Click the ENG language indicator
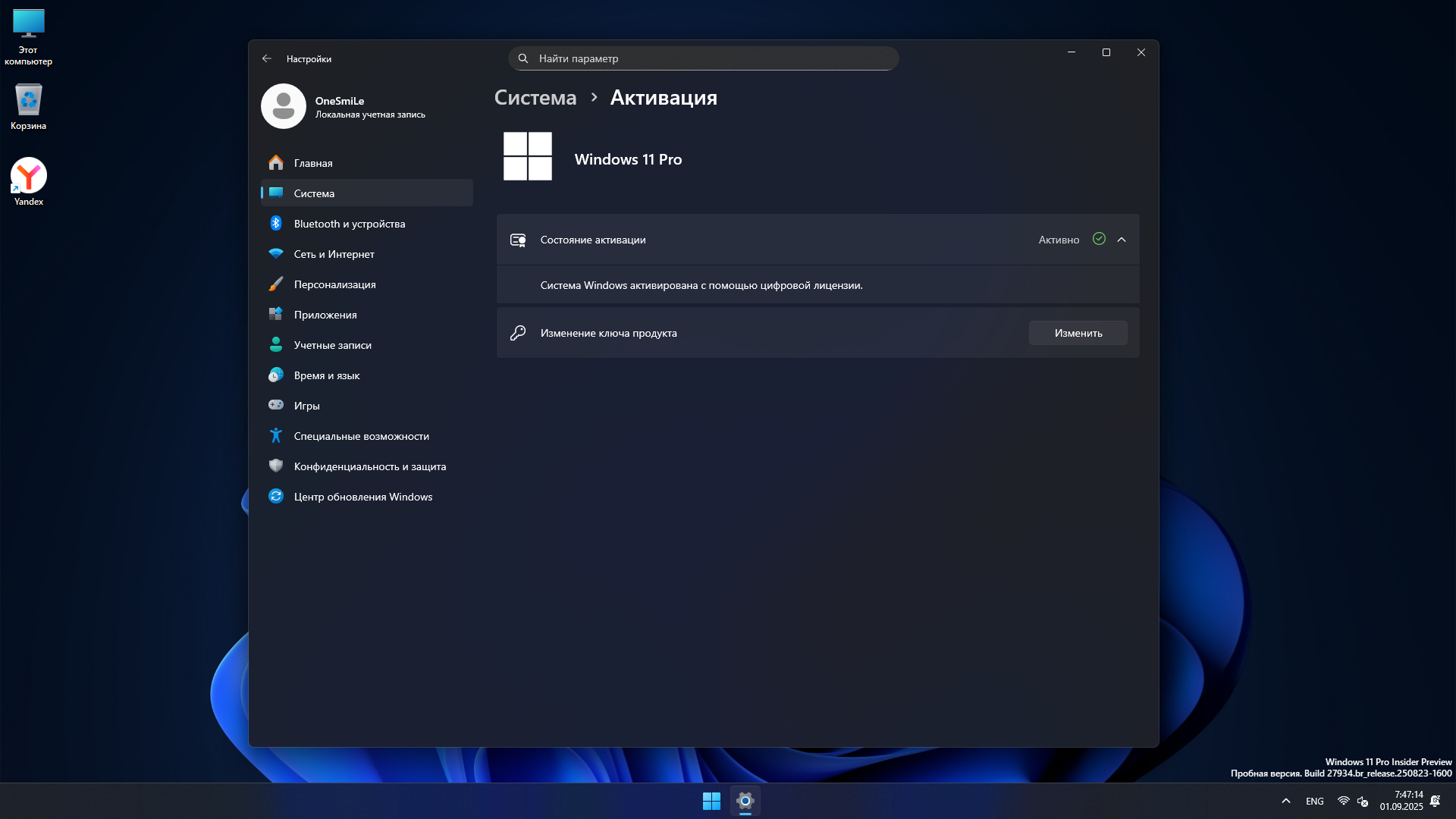 (1315, 801)
